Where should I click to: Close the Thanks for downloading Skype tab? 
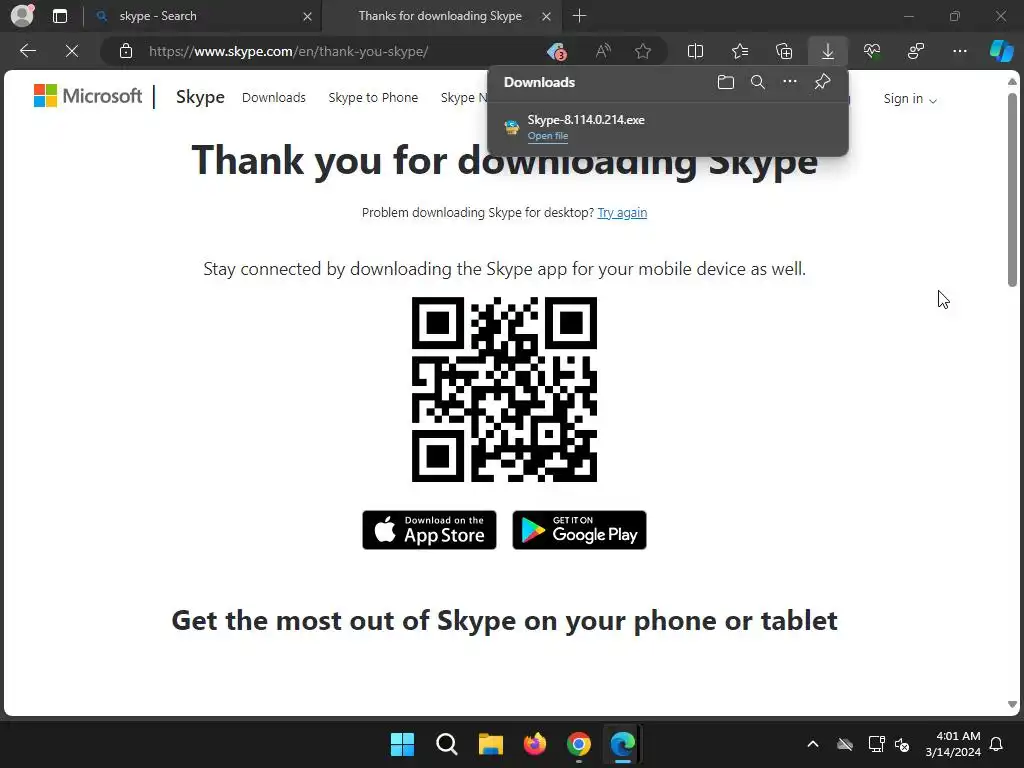(x=547, y=16)
